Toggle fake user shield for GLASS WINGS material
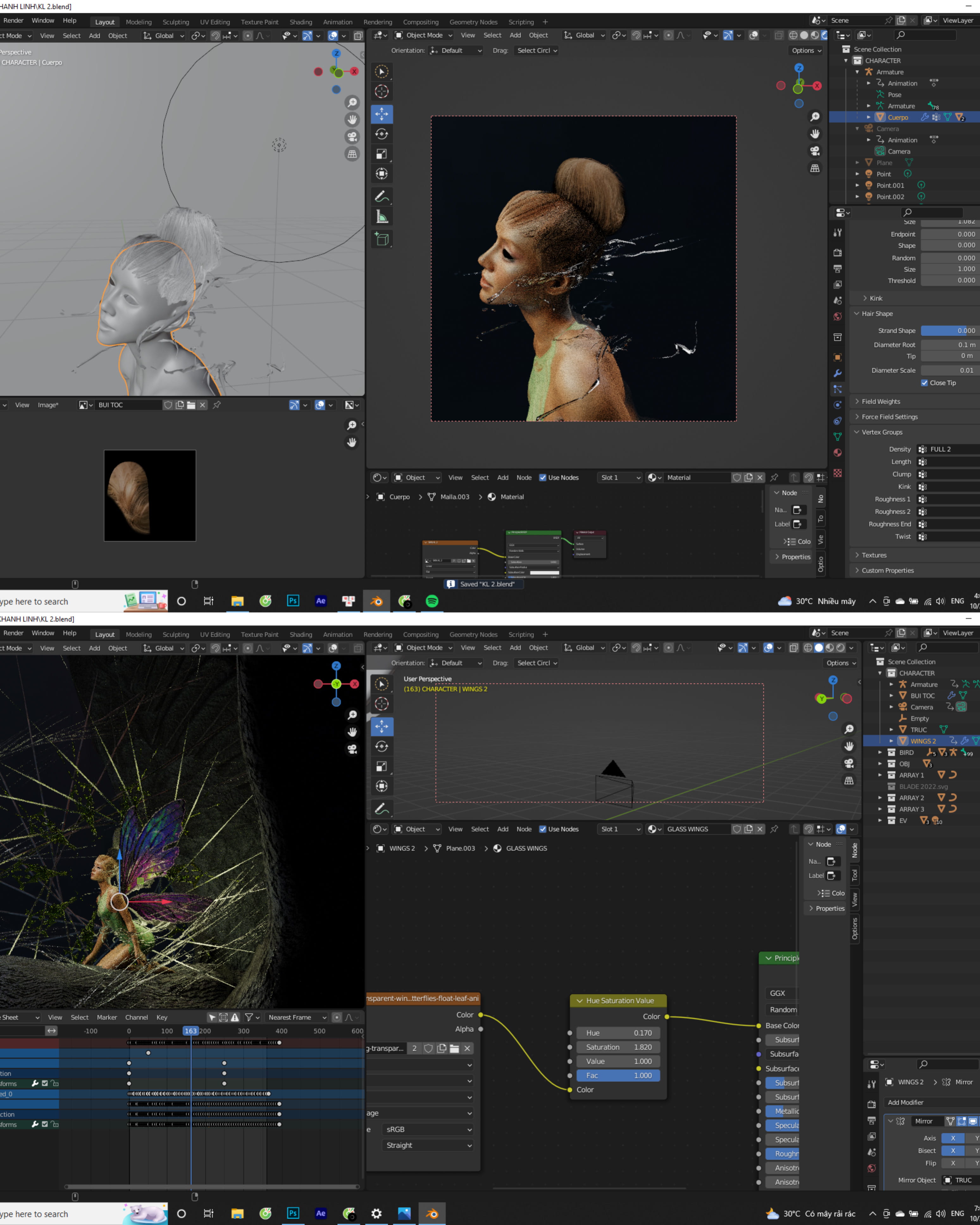This screenshot has height=1225, width=980. tap(737, 829)
